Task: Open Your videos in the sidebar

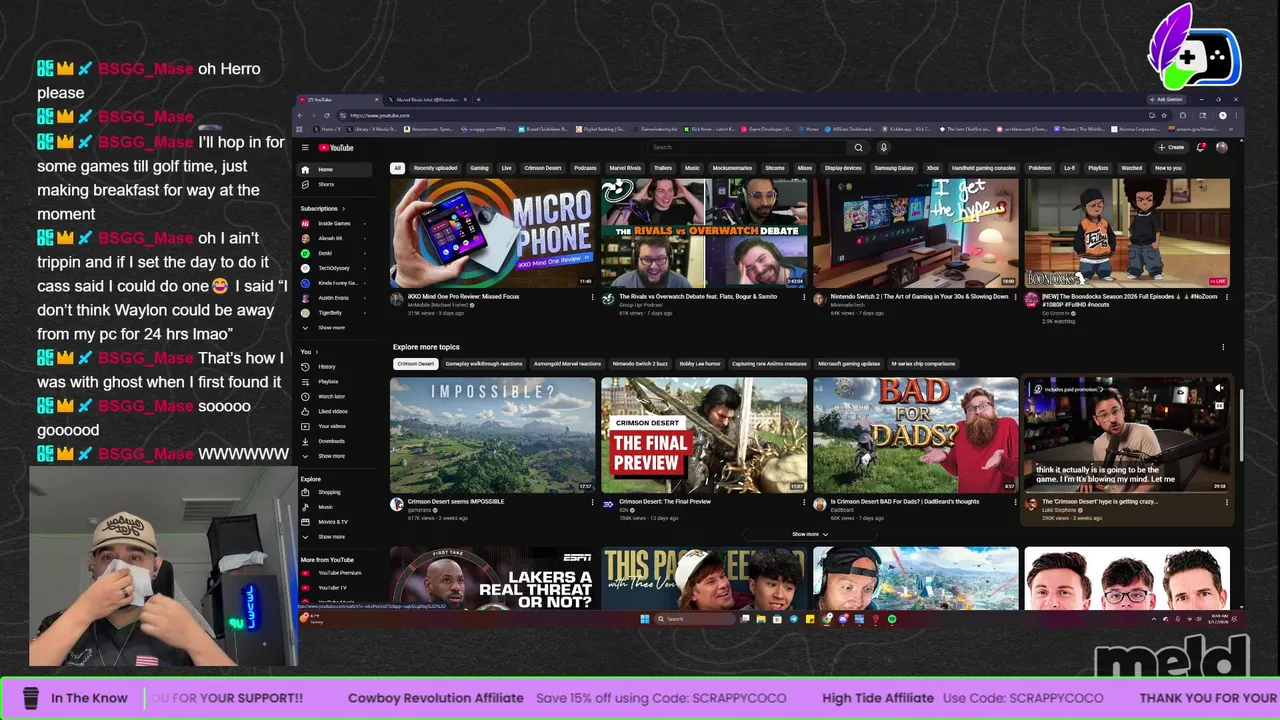Action: coord(335,426)
